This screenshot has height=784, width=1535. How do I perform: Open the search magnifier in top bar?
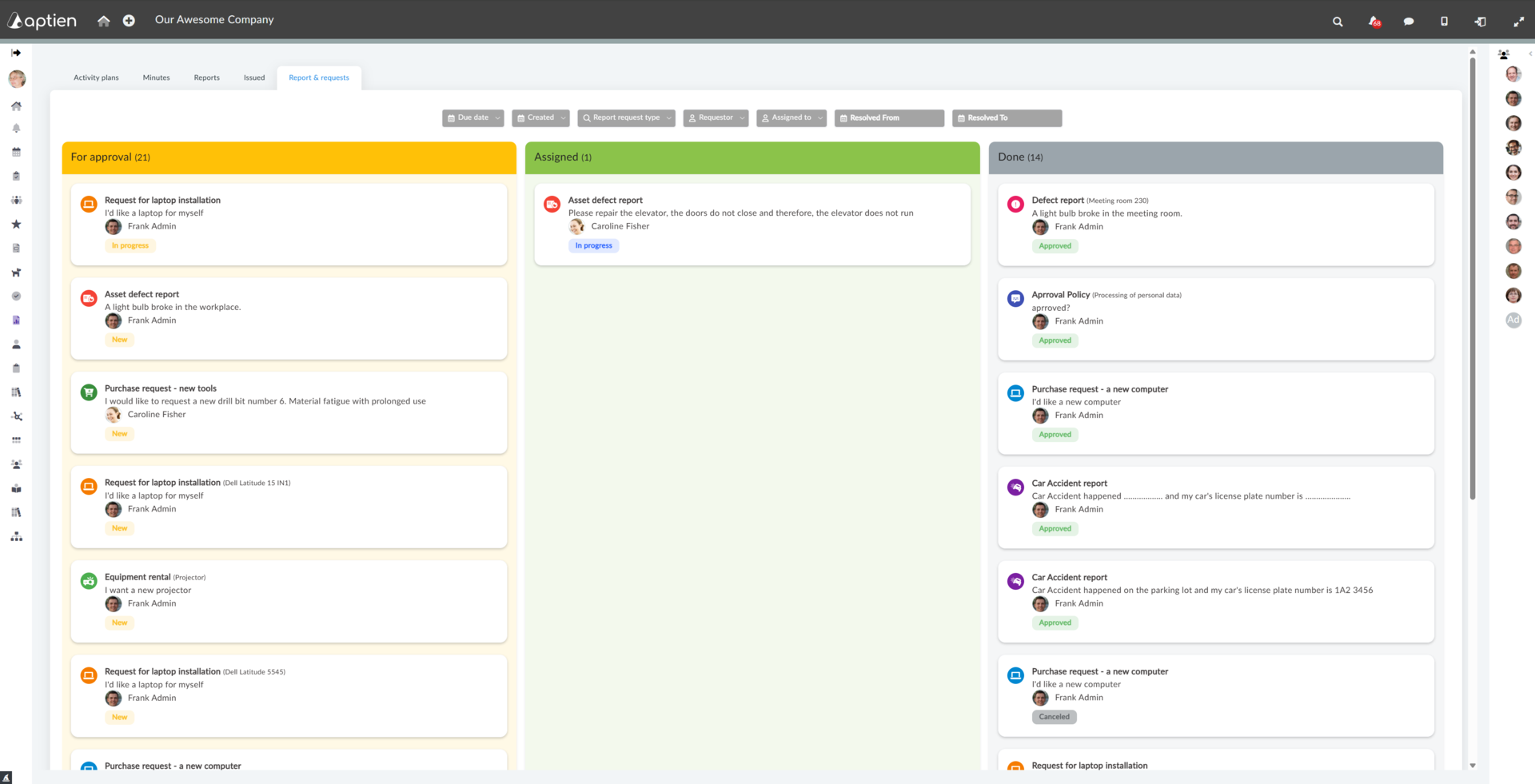(x=1338, y=22)
